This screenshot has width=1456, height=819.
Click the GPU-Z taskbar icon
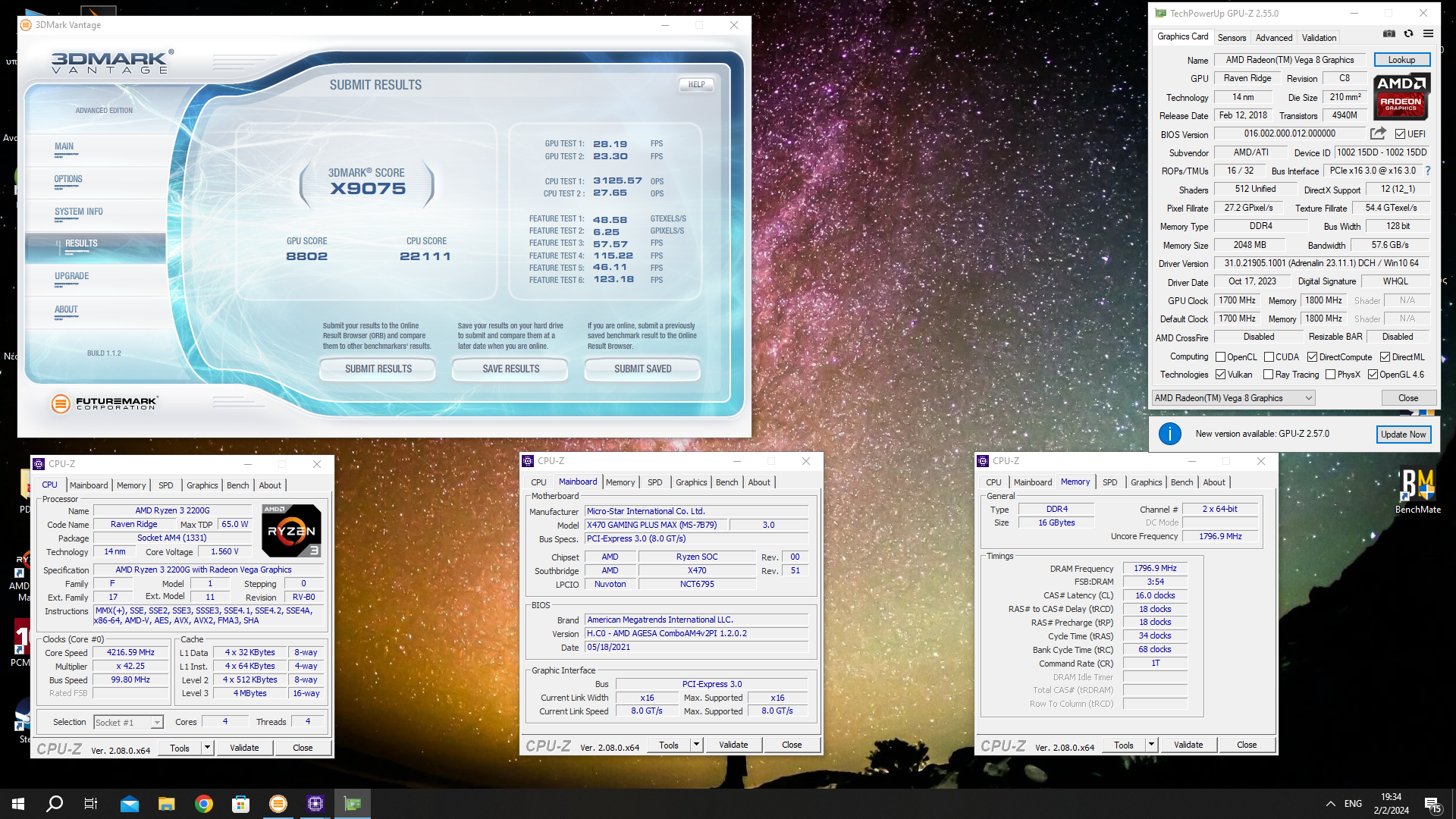pyautogui.click(x=353, y=804)
